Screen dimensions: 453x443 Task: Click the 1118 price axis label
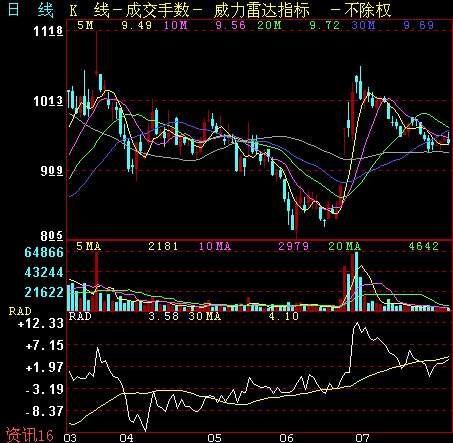tap(48, 31)
